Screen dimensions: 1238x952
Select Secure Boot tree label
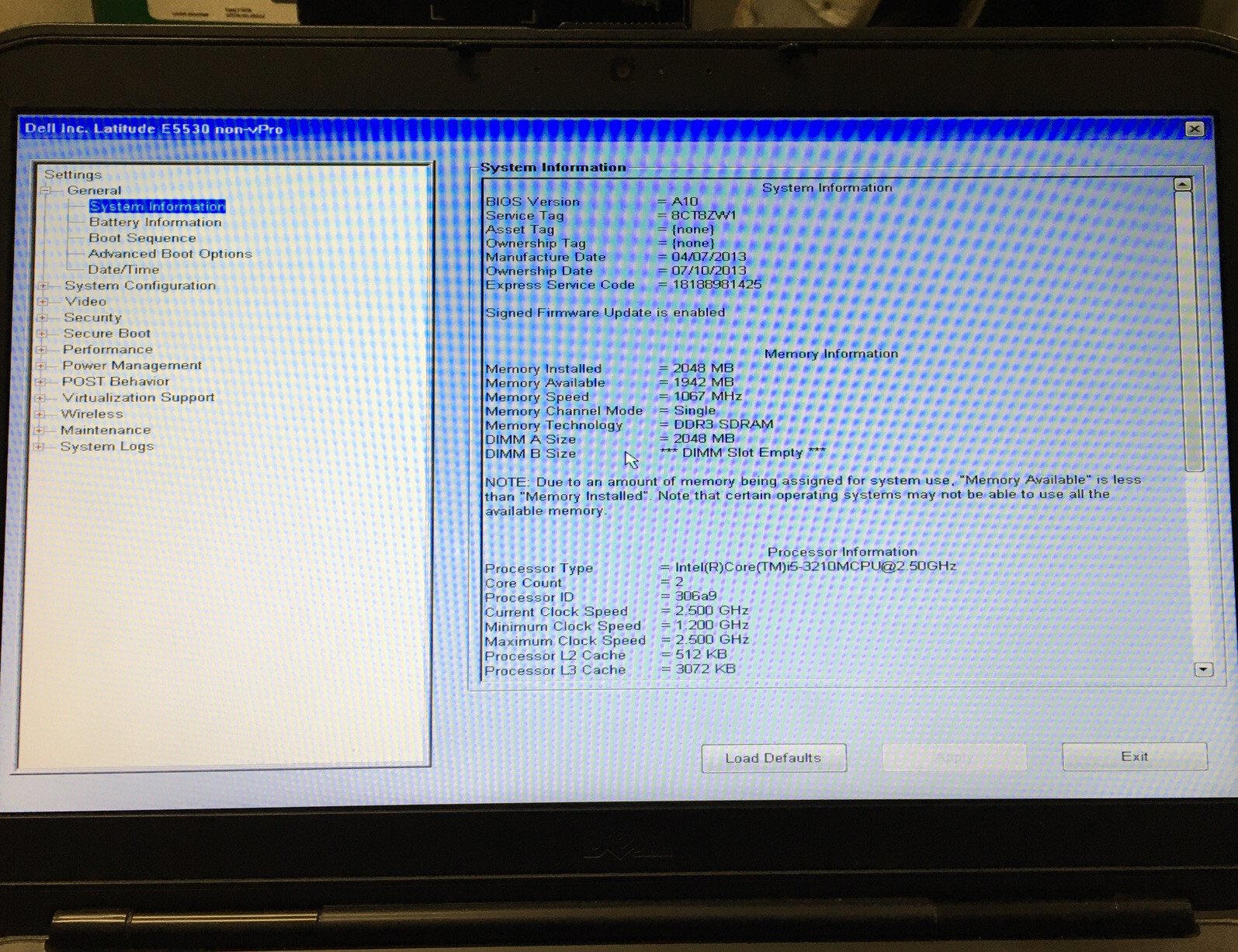107,334
